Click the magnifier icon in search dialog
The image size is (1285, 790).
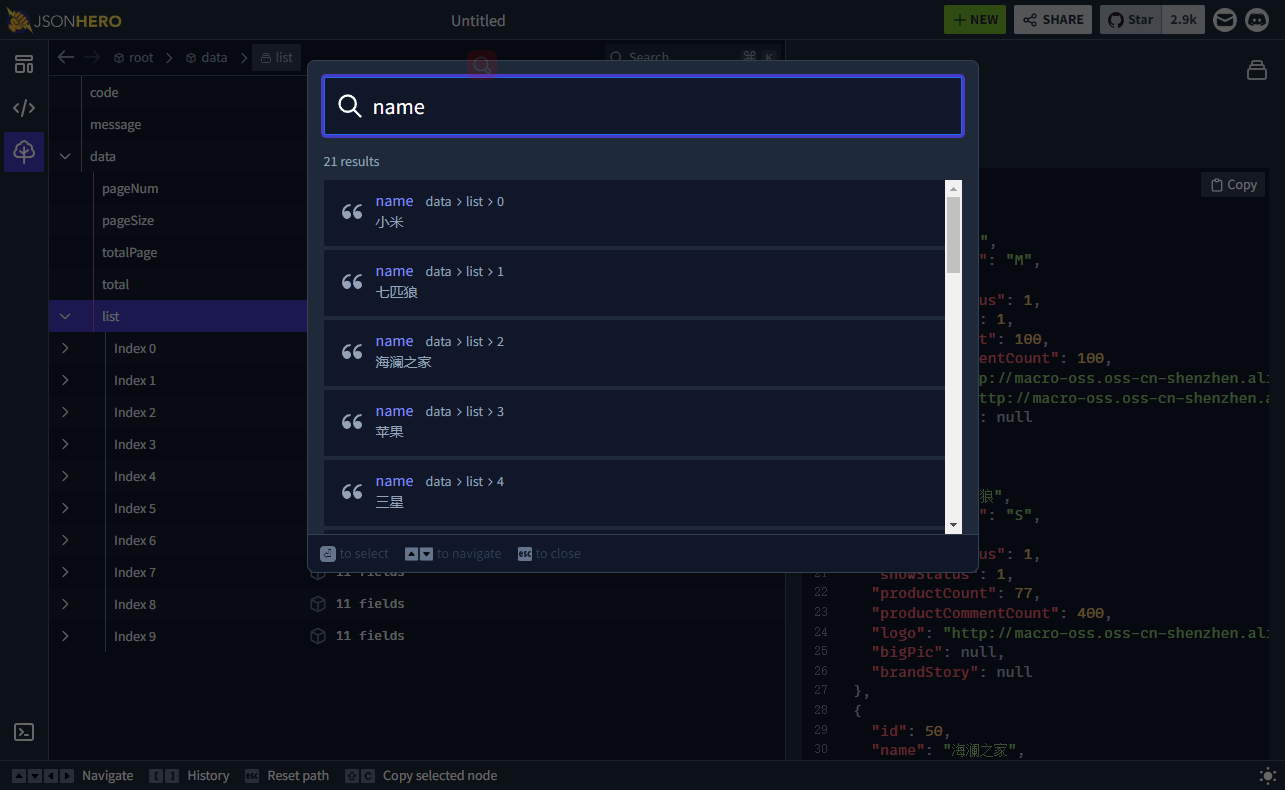pyautogui.click(x=350, y=106)
